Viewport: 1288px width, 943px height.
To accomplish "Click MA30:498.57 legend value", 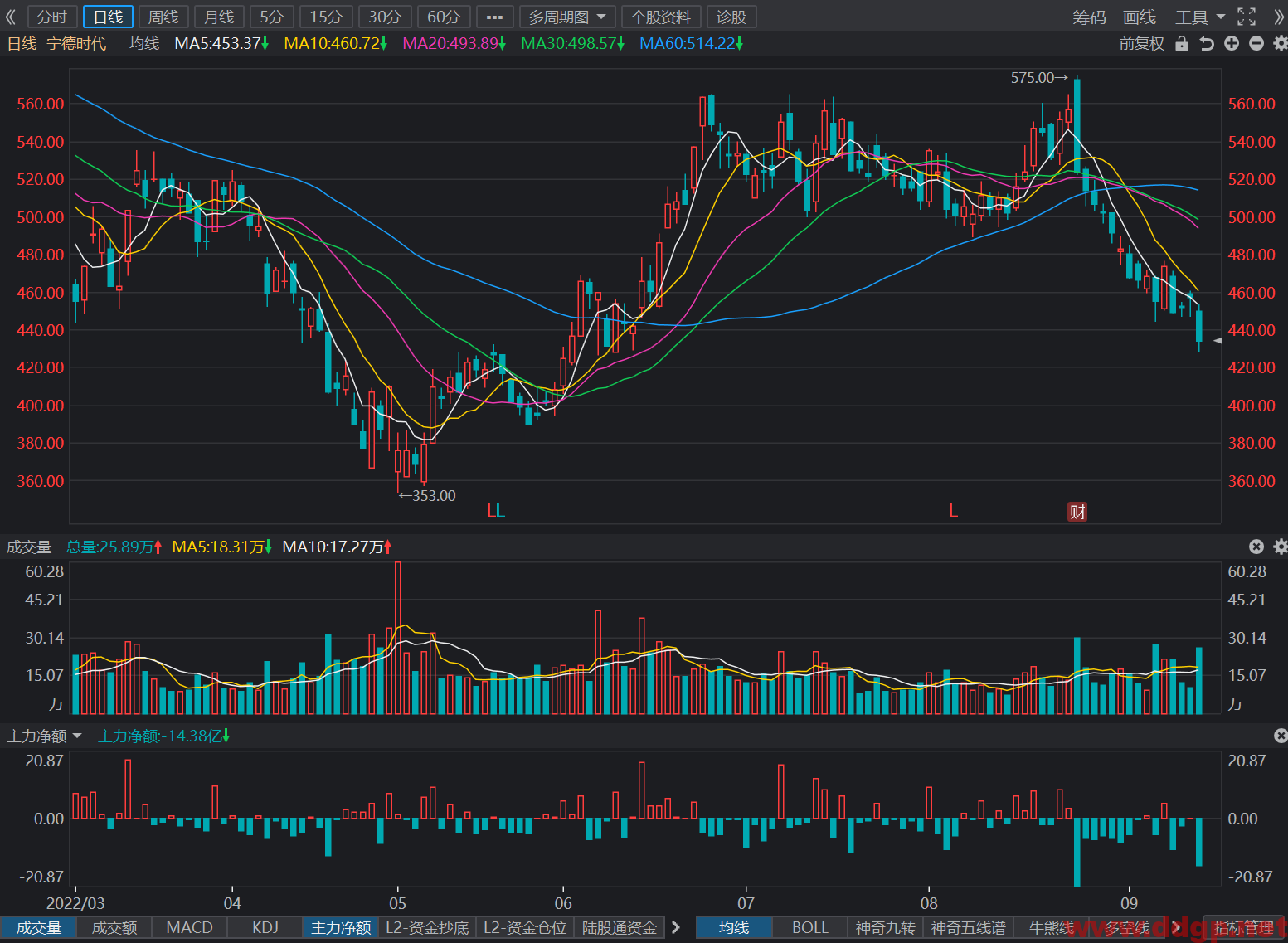I will (x=573, y=43).
